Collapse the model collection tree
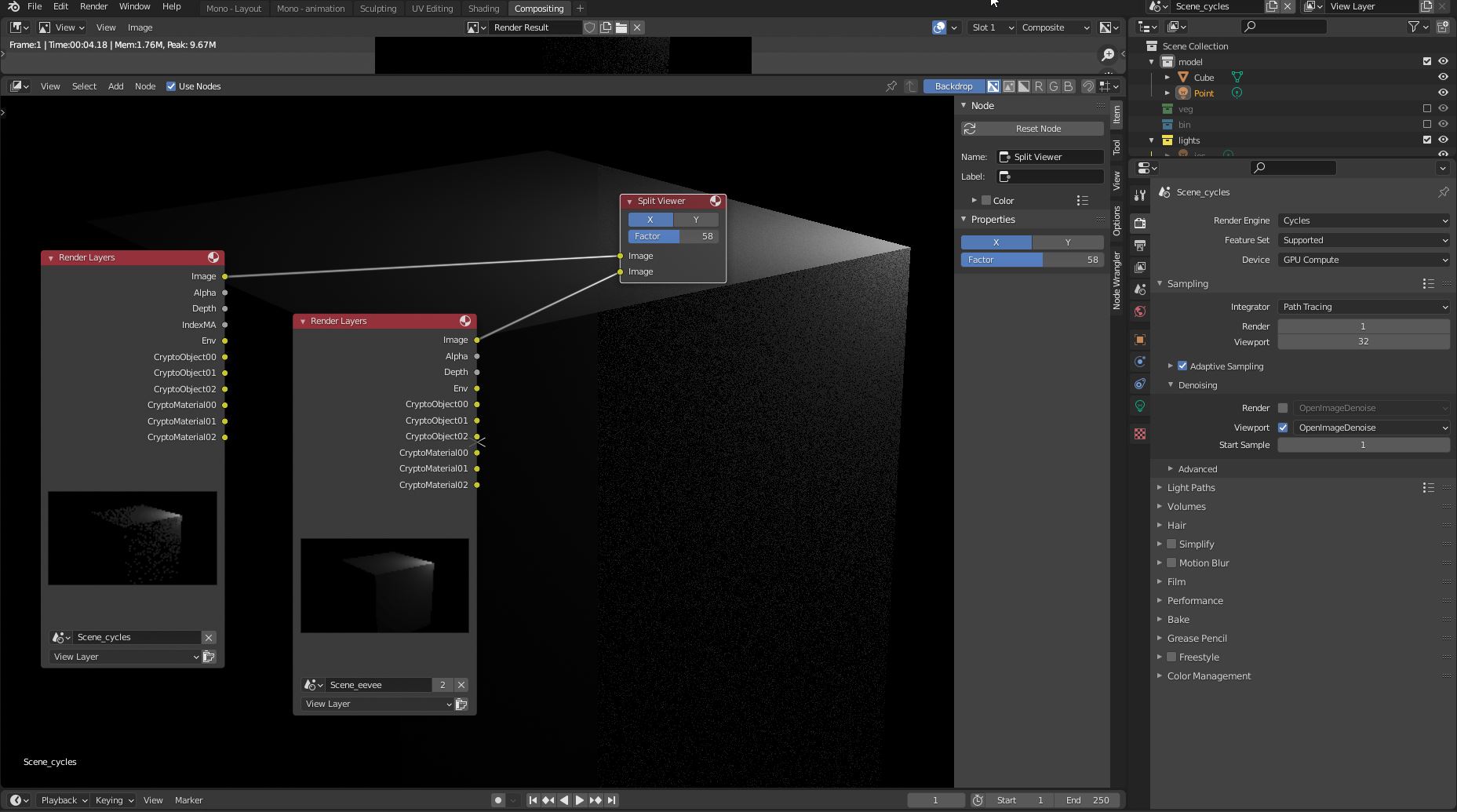 coord(1152,62)
